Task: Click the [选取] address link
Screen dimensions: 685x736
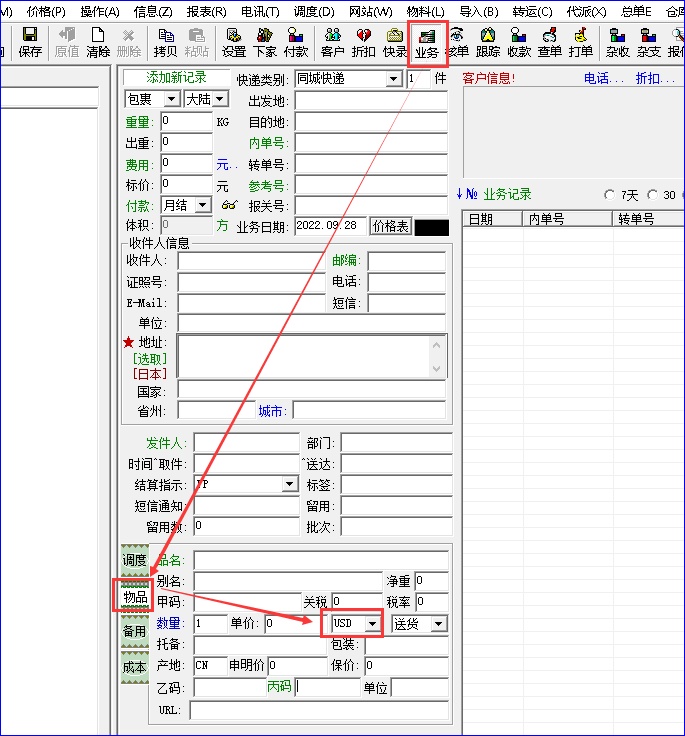Action: (150, 359)
